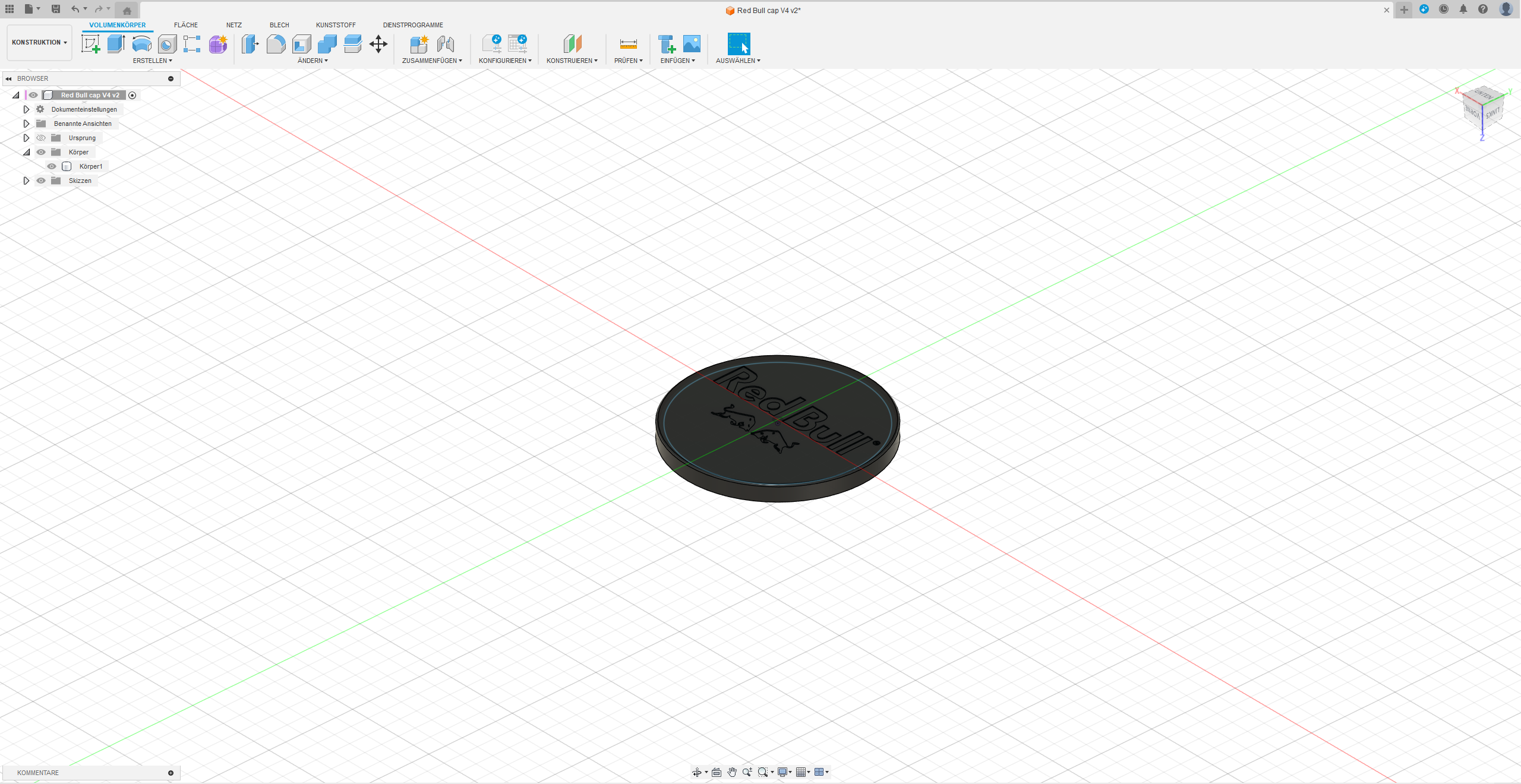Activate the Abrunden (Fillet) tool
This screenshot has width=1521, height=784.
tap(276, 44)
